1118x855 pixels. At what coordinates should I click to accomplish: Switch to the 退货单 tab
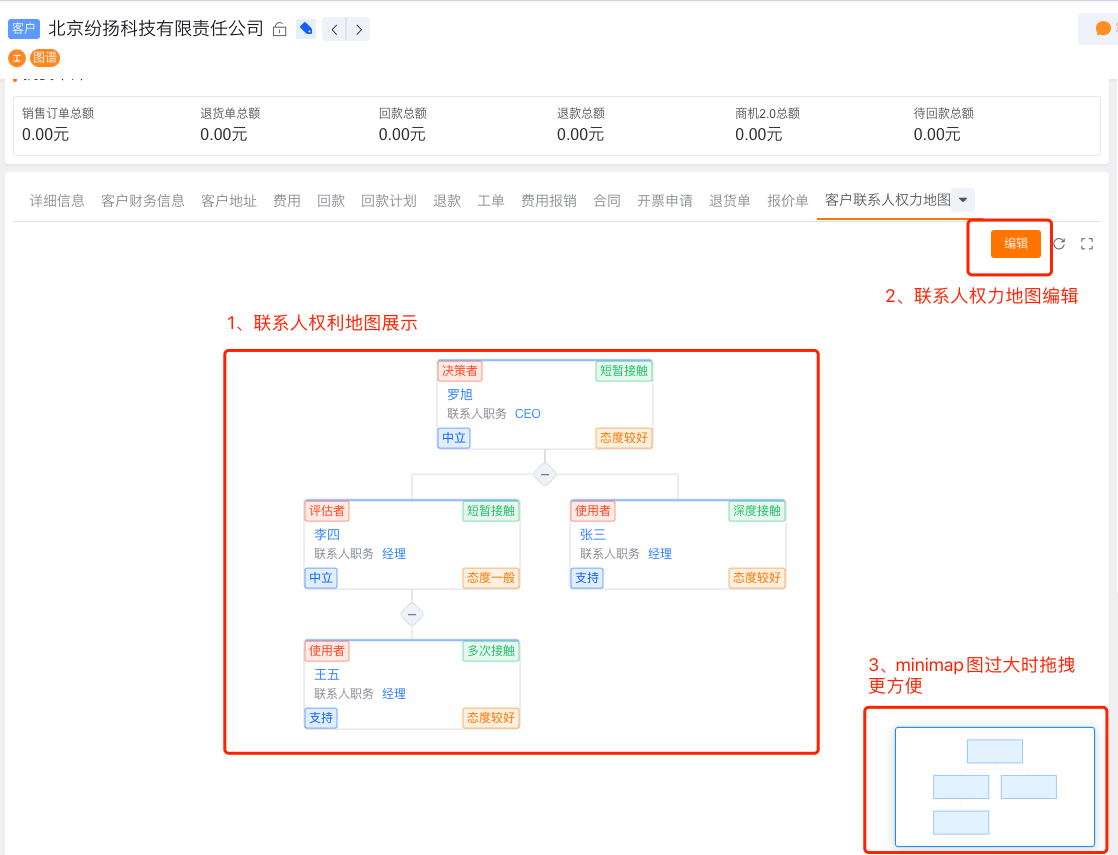tap(729, 201)
